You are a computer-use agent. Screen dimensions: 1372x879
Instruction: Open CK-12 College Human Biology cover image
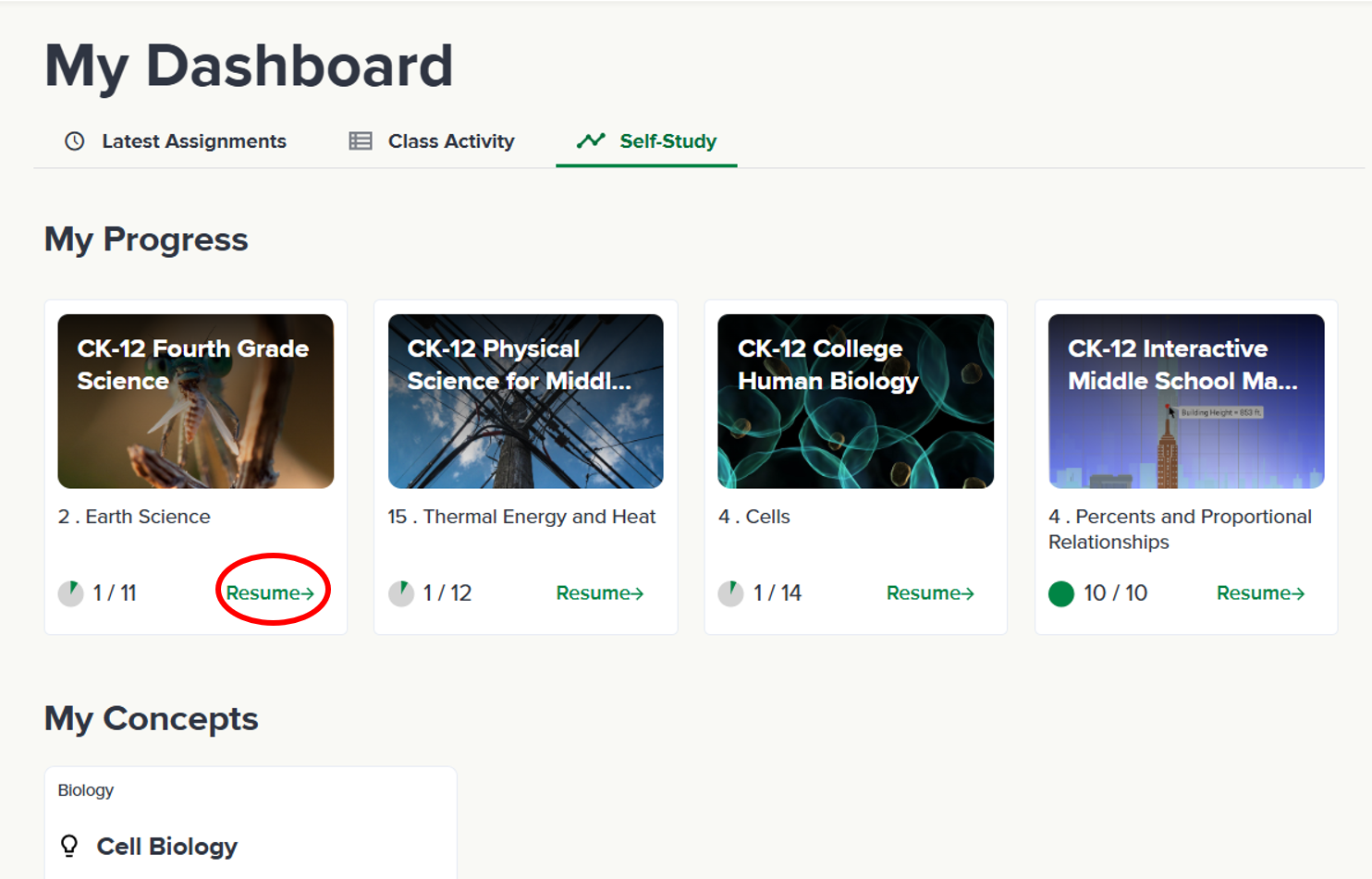click(856, 401)
